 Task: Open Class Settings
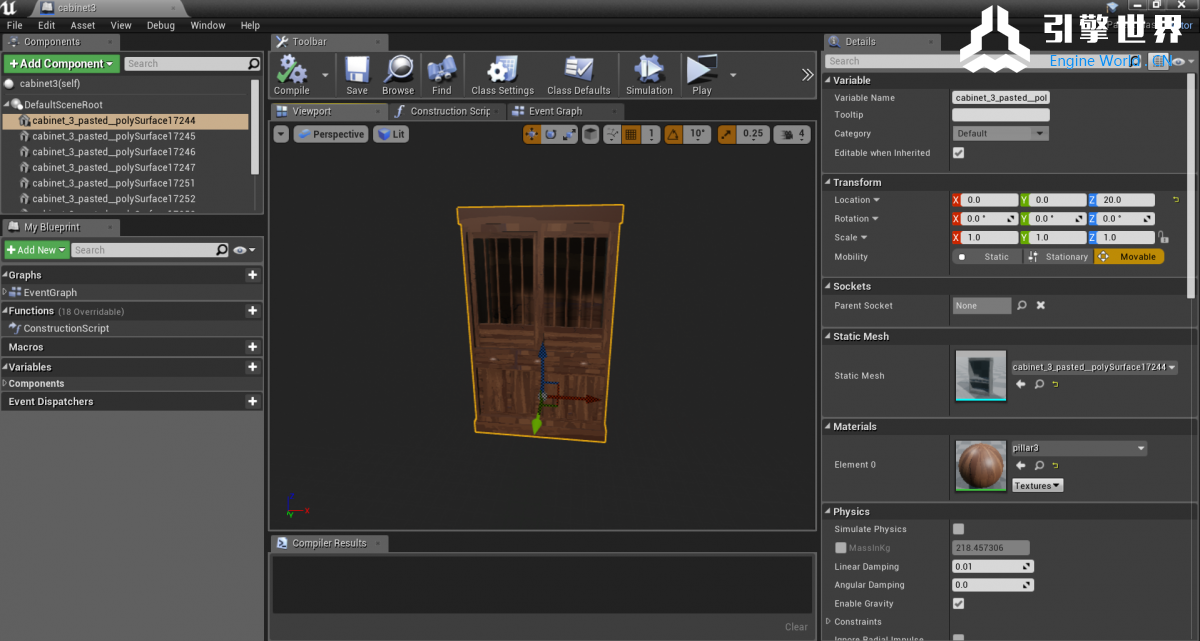502,75
